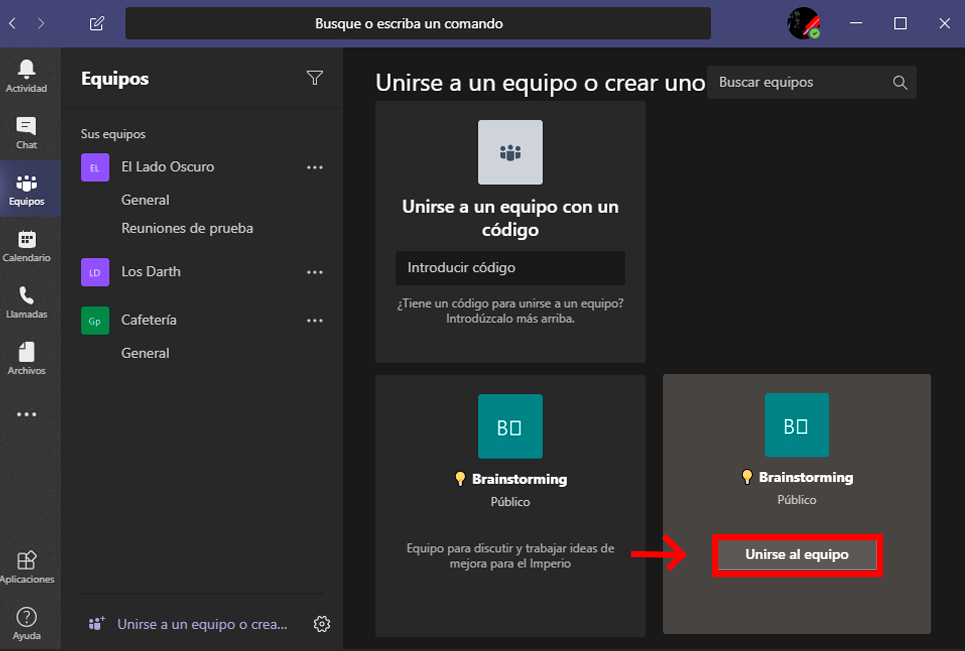
Task: Switch to the Chat section
Action: click(27, 131)
